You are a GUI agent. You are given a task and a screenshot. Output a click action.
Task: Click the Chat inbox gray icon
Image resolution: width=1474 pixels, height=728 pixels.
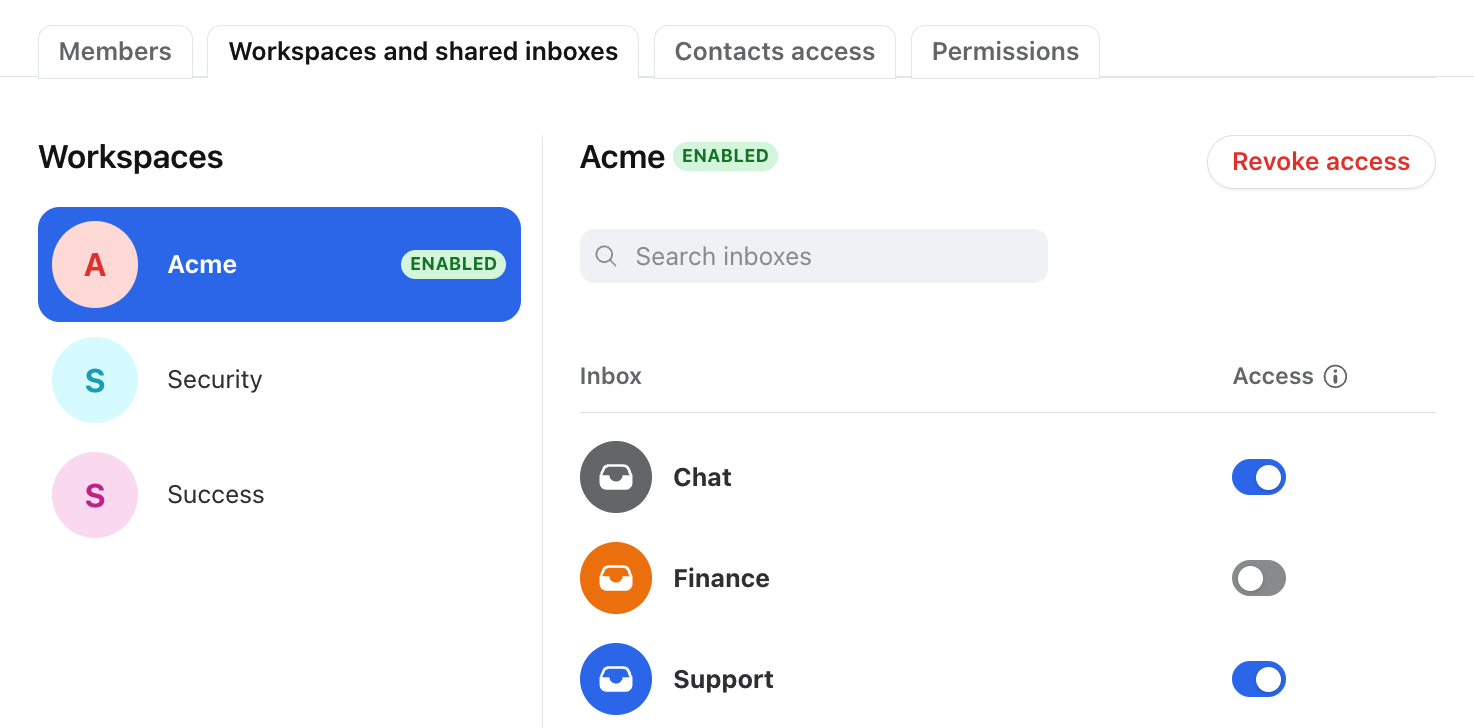[616, 477]
